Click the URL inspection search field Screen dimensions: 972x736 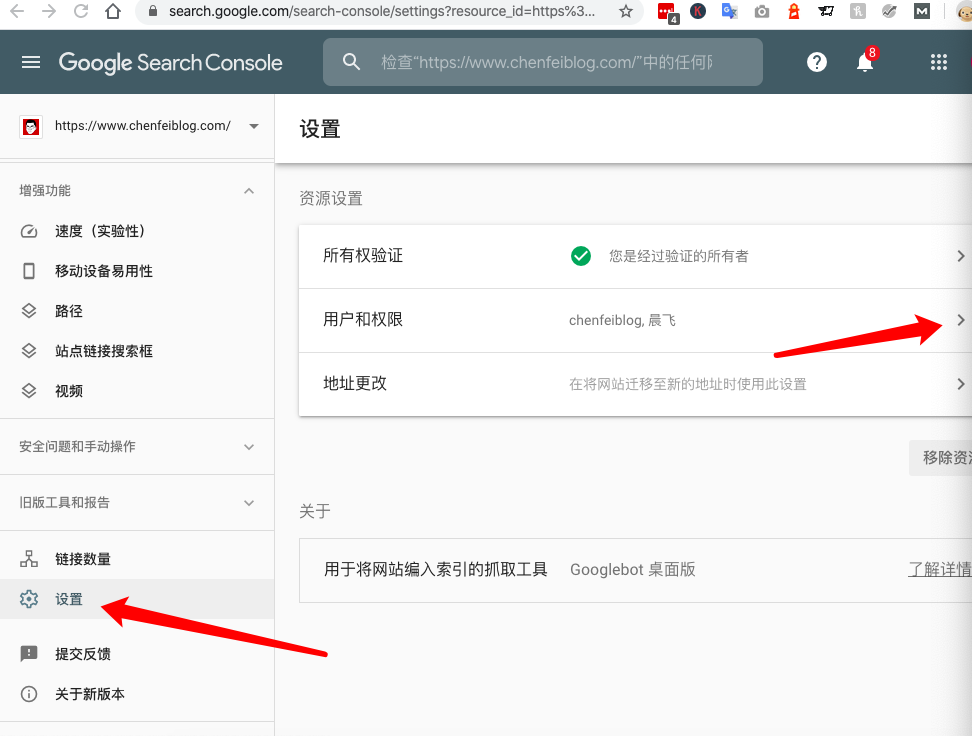[x=543, y=62]
